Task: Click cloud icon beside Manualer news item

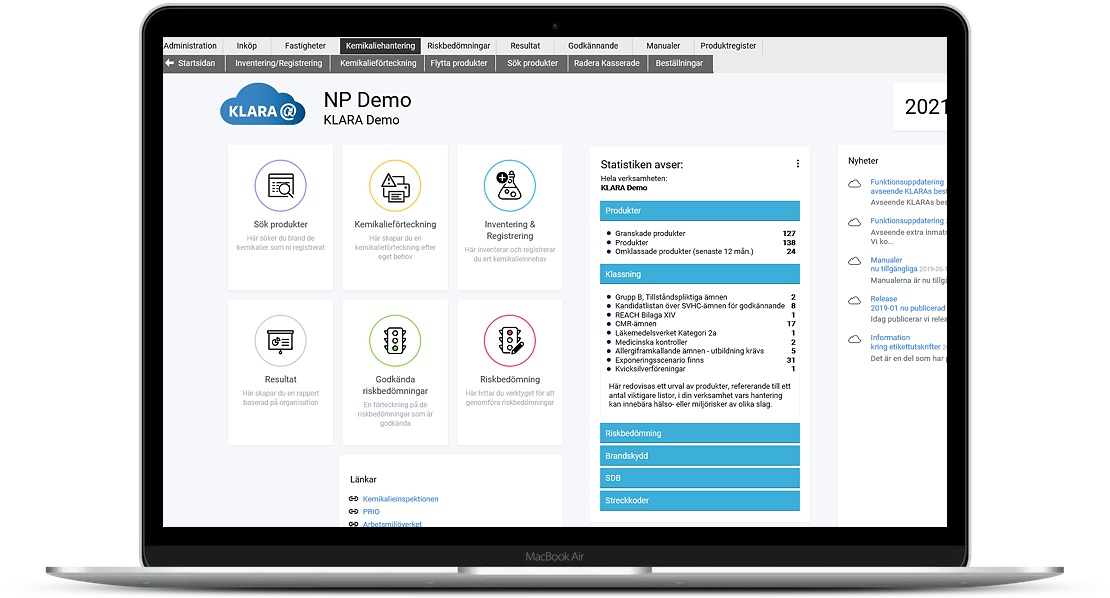Action: [x=854, y=262]
